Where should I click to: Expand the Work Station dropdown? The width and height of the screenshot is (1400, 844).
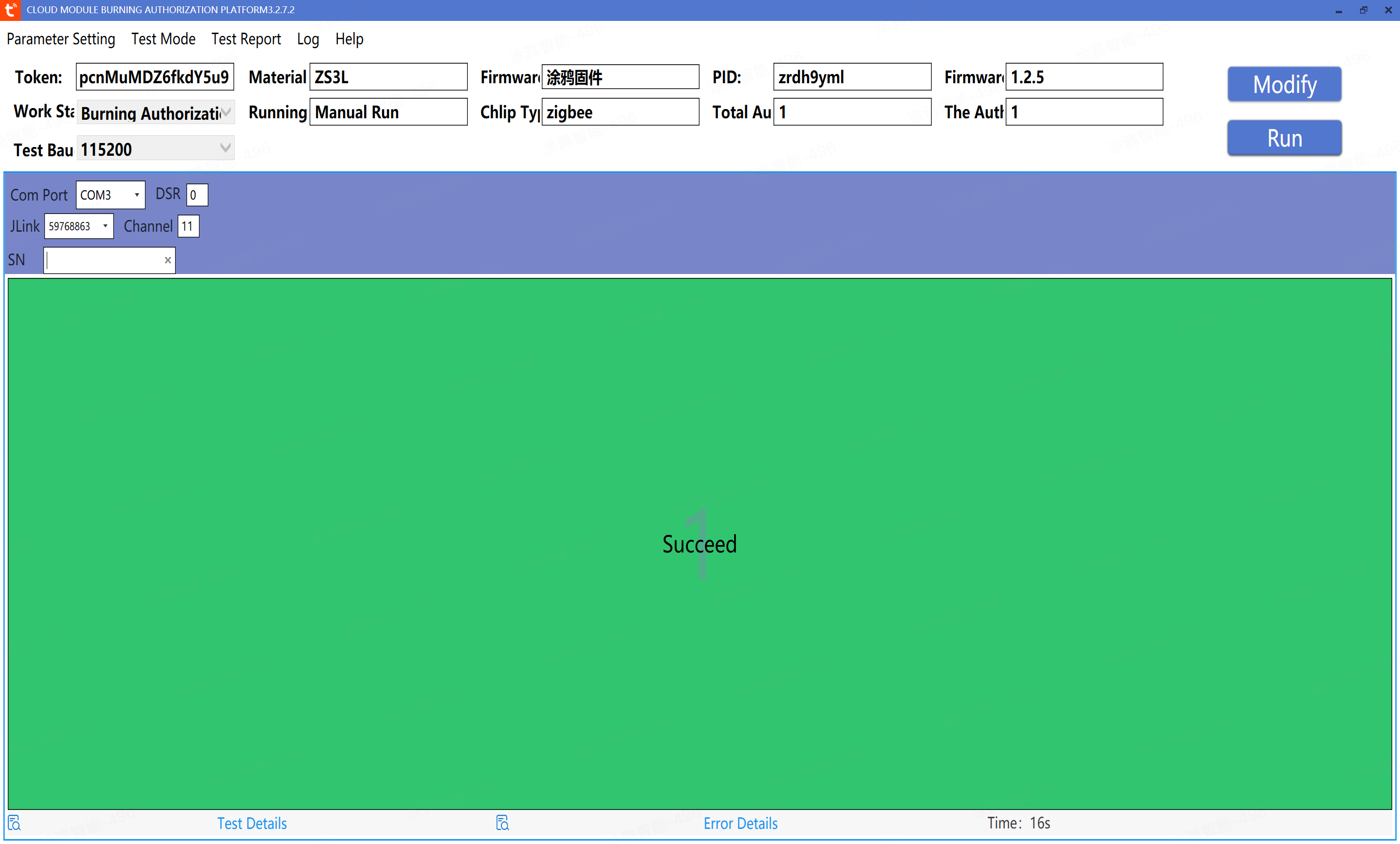pyautogui.click(x=225, y=112)
